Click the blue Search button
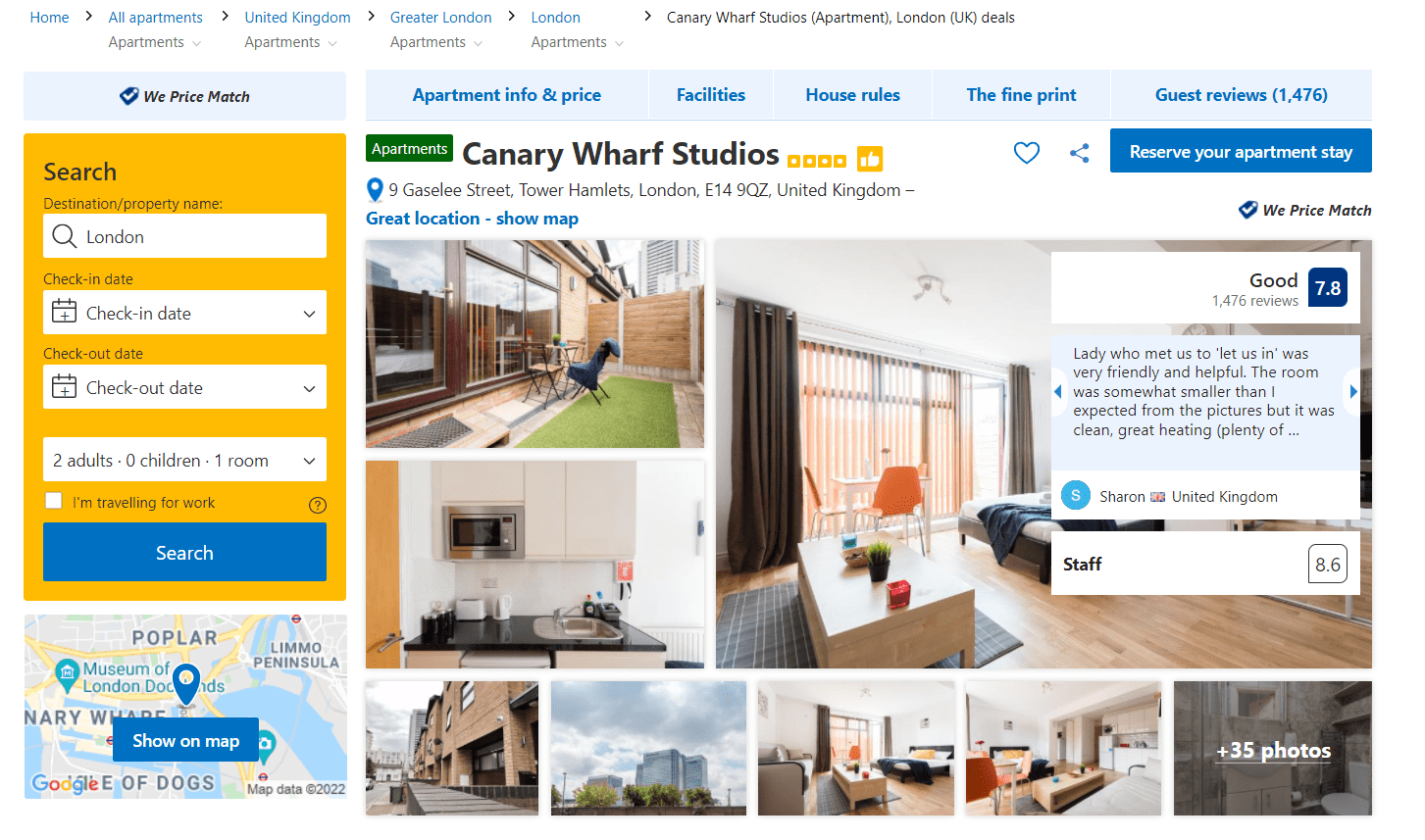The image size is (1425, 840). click(x=184, y=553)
